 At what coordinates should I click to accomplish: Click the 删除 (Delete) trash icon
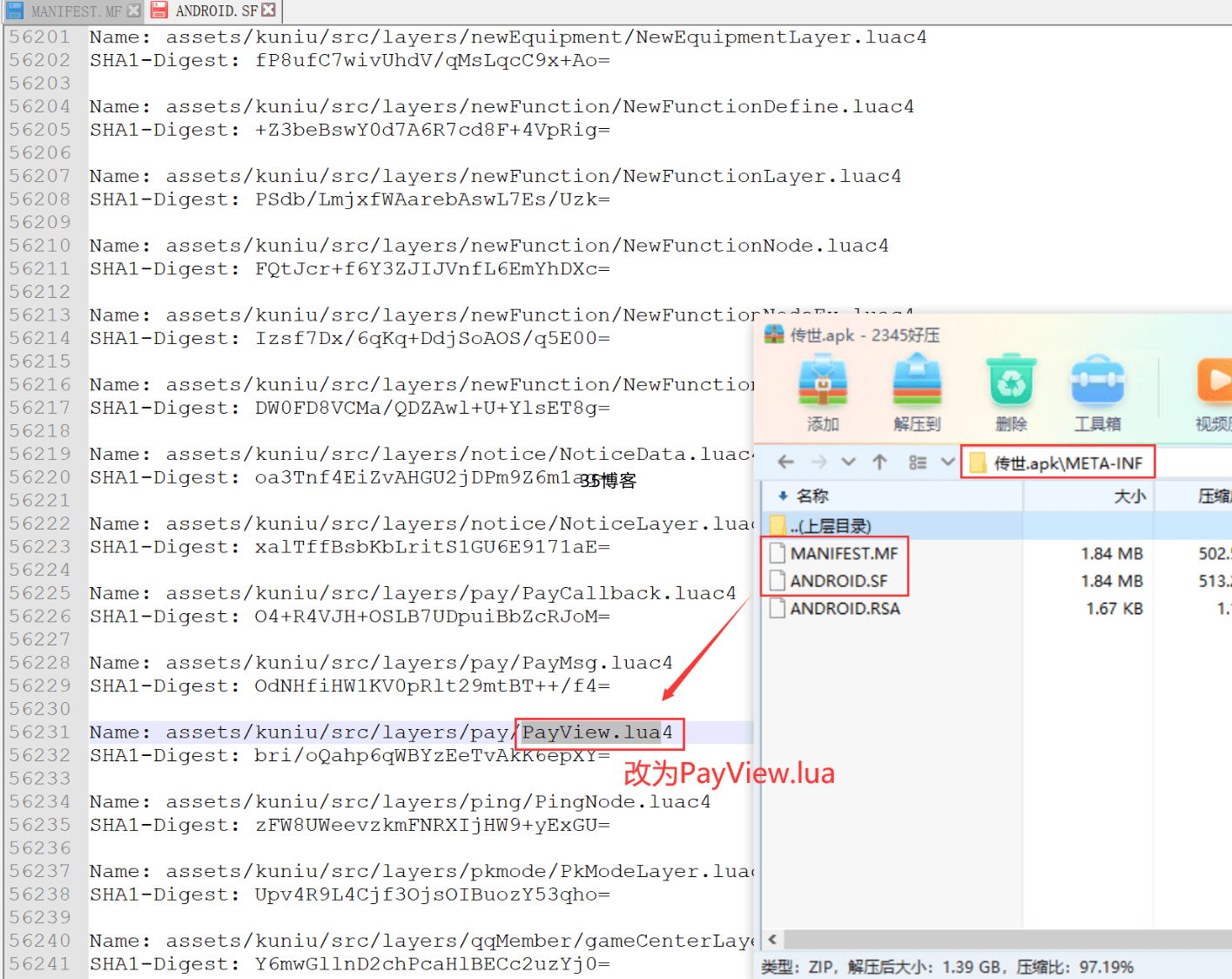(x=1011, y=383)
